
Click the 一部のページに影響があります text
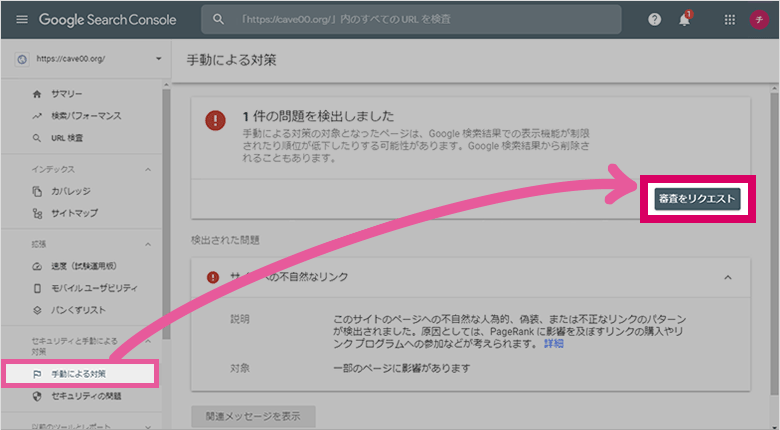click(x=401, y=368)
